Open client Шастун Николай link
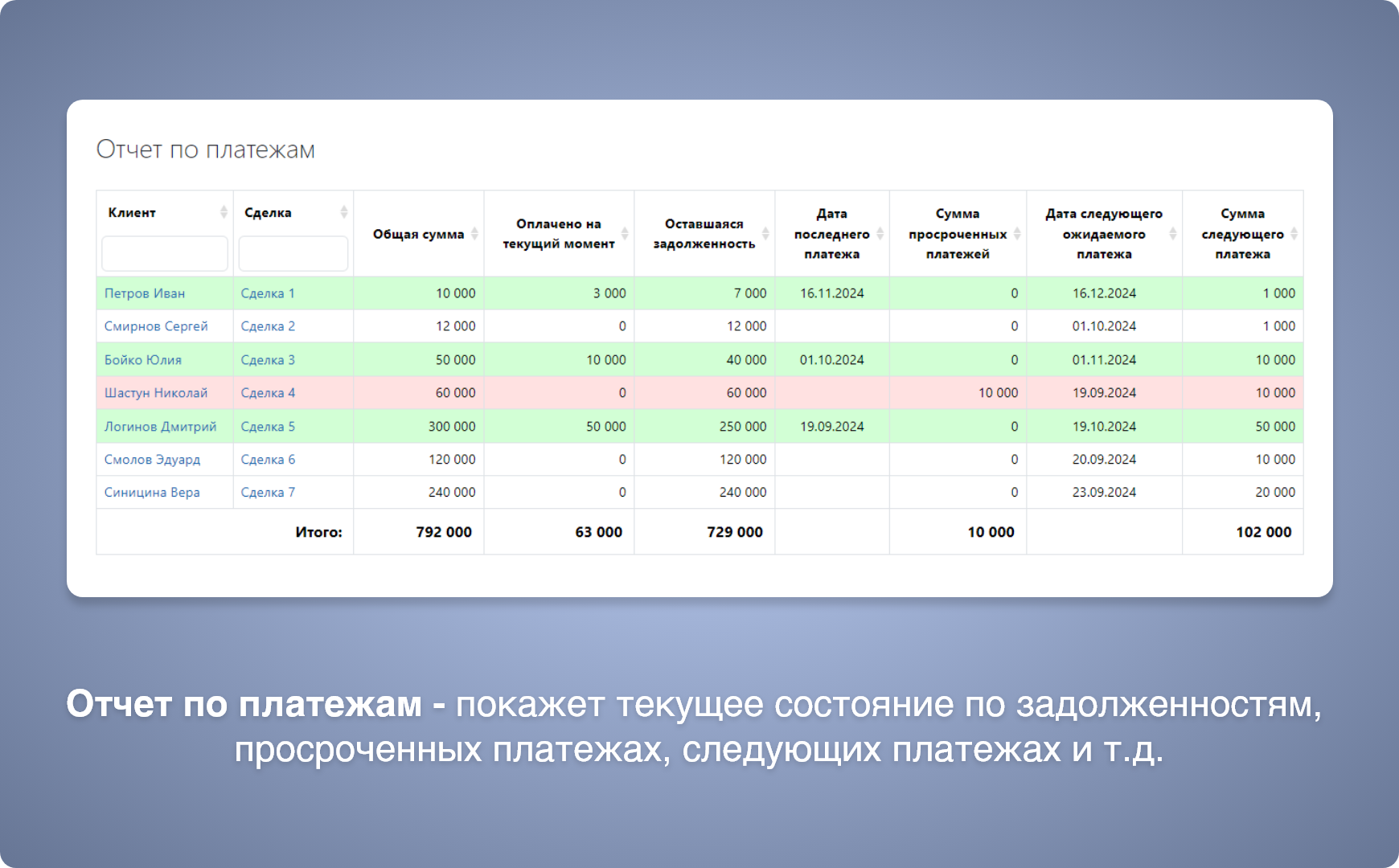The height and width of the screenshot is (868, 1399). click(x=156, y=393)
